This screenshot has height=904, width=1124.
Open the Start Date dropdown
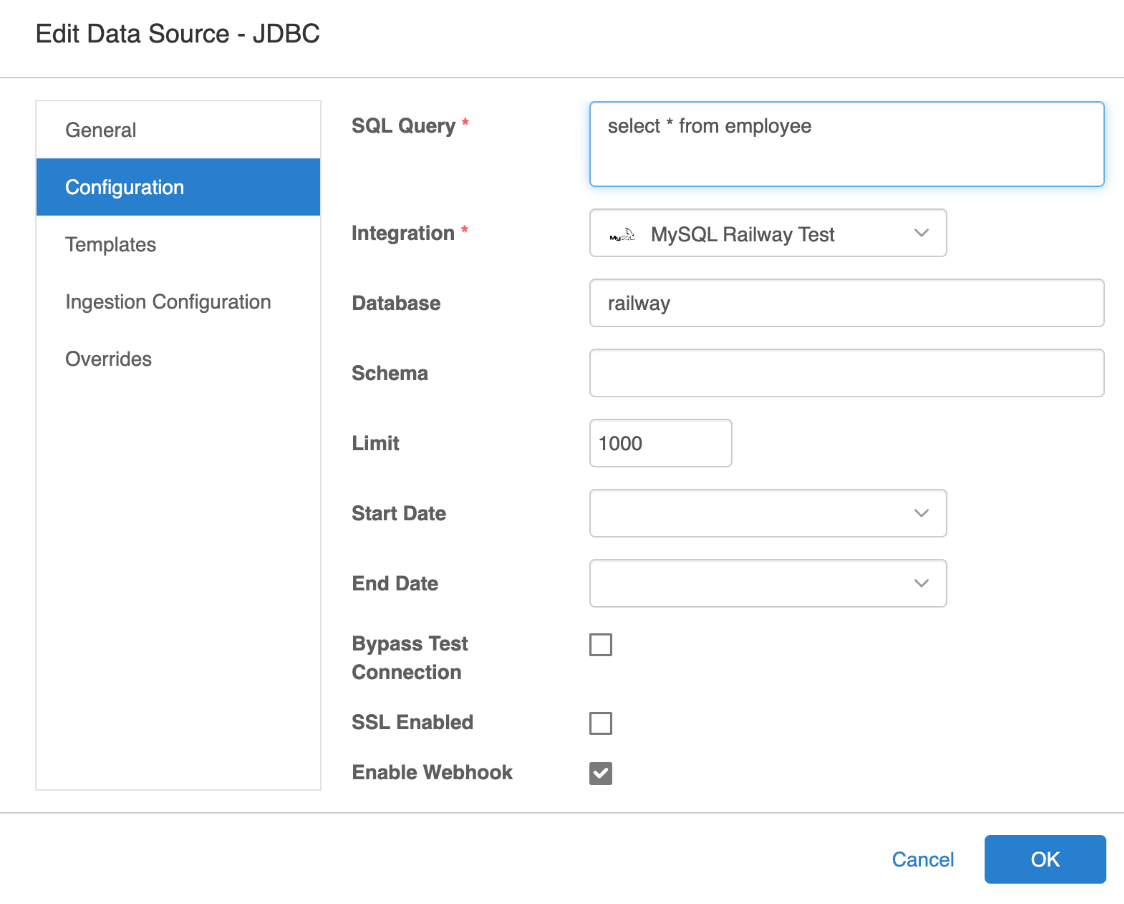(768, 513)
